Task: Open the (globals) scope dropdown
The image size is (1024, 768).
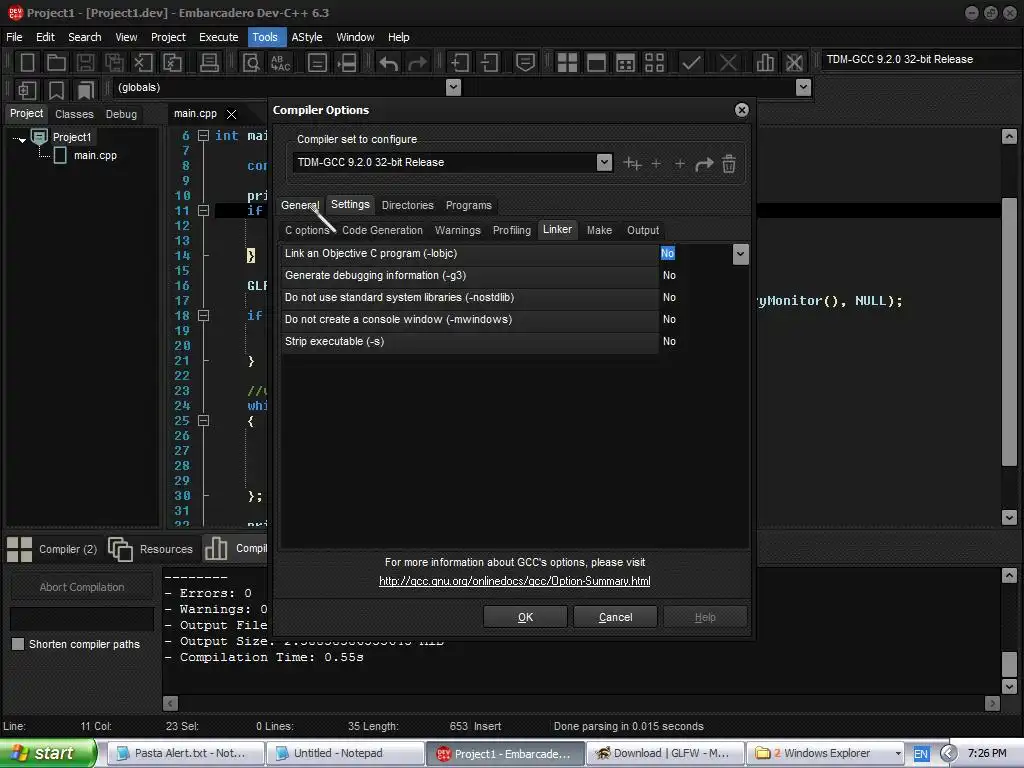Action: (x=453, y=88)
